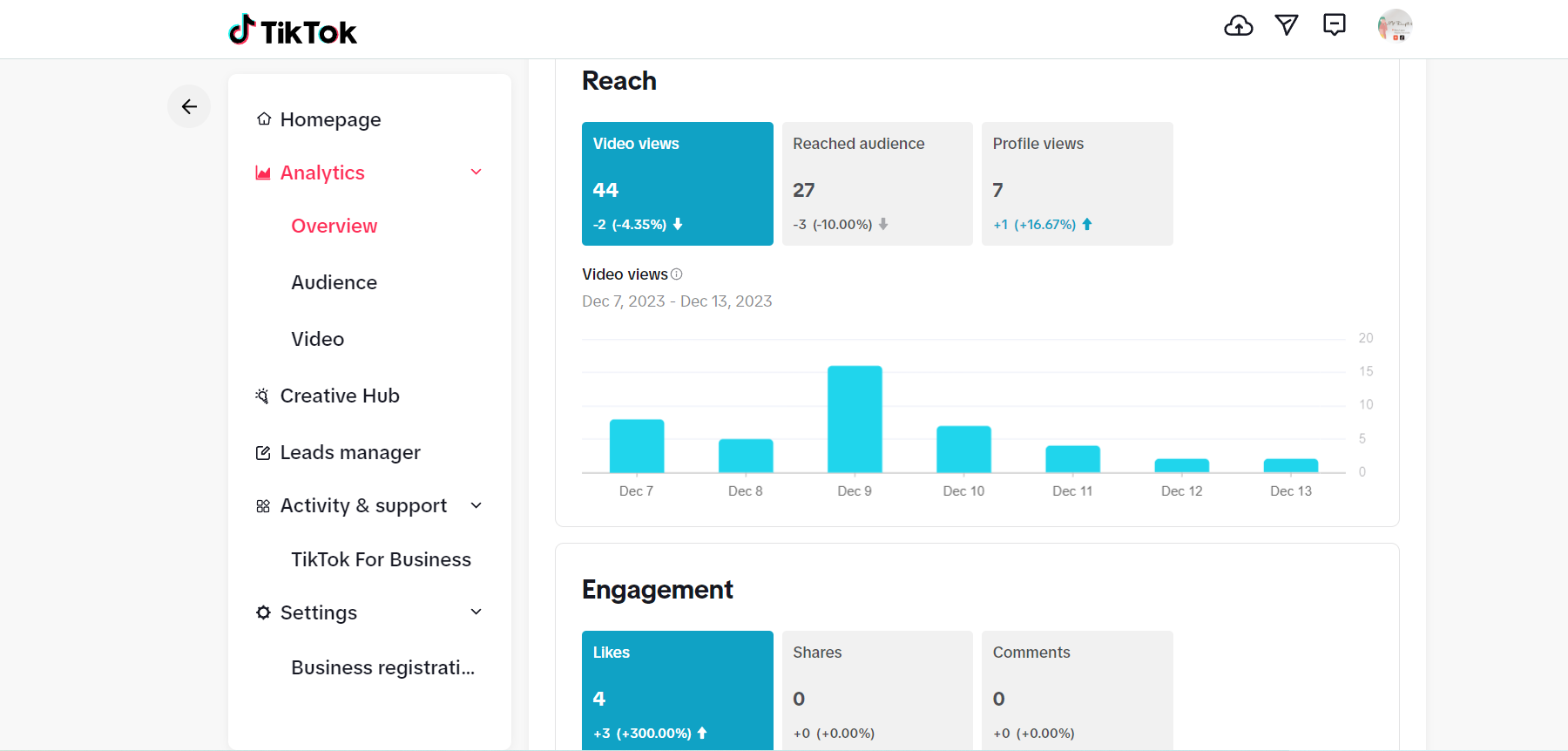The height and width of the screenshot is (751, 1568).
Task: Click the Dec 12 bar in chart
Action: click(x=1182, y=466)
